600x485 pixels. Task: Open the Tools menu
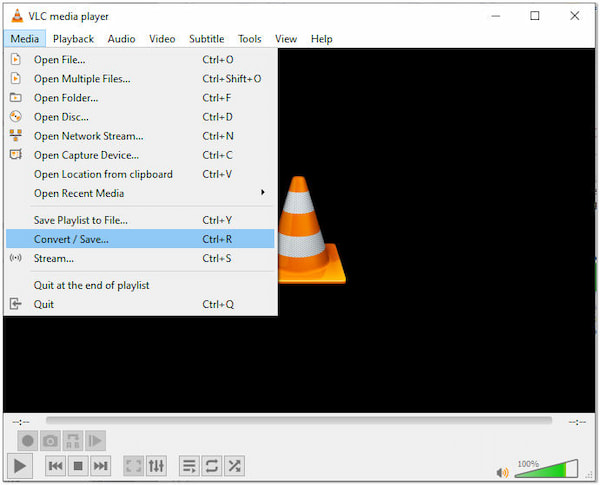(x=249, y=39)
